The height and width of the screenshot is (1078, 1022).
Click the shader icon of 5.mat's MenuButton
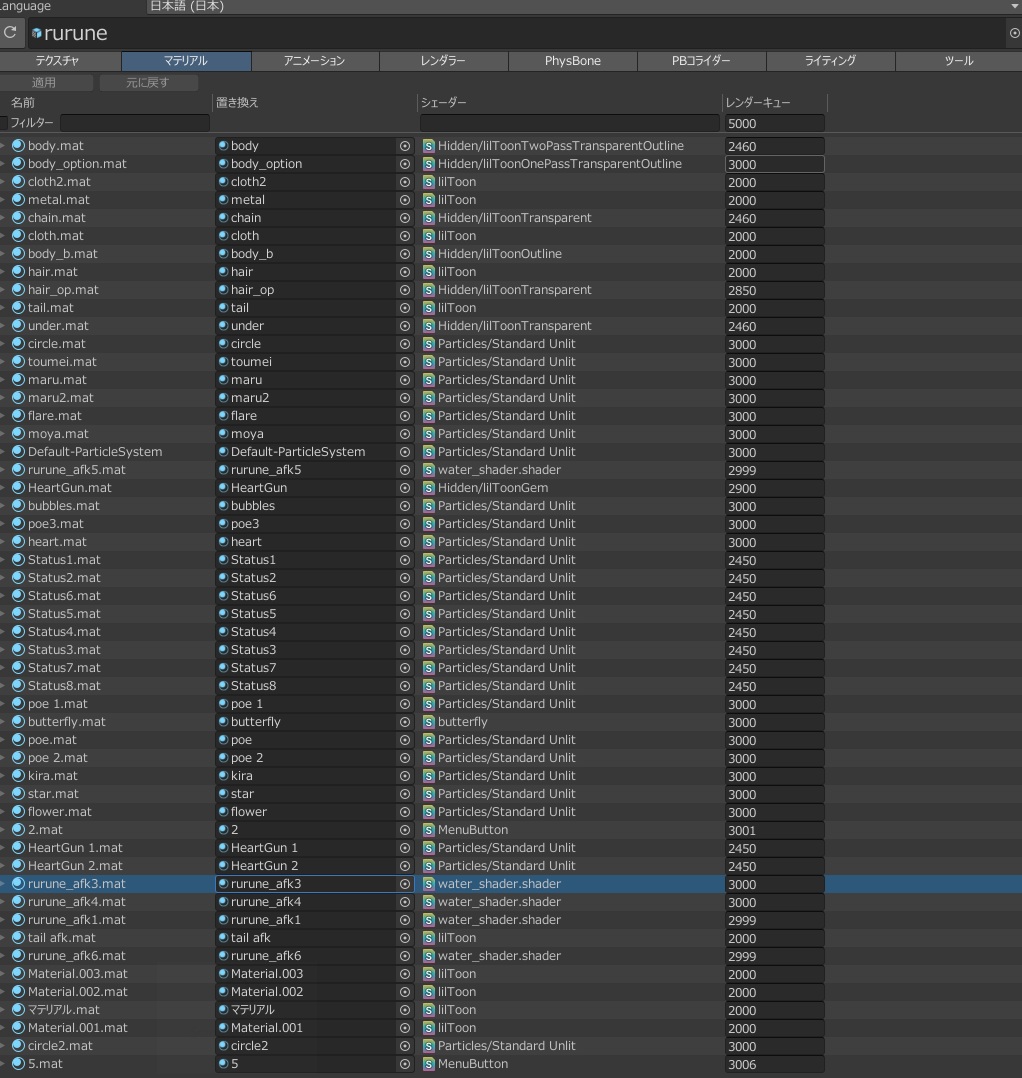pyautogui.click(x=429, y=1064)
